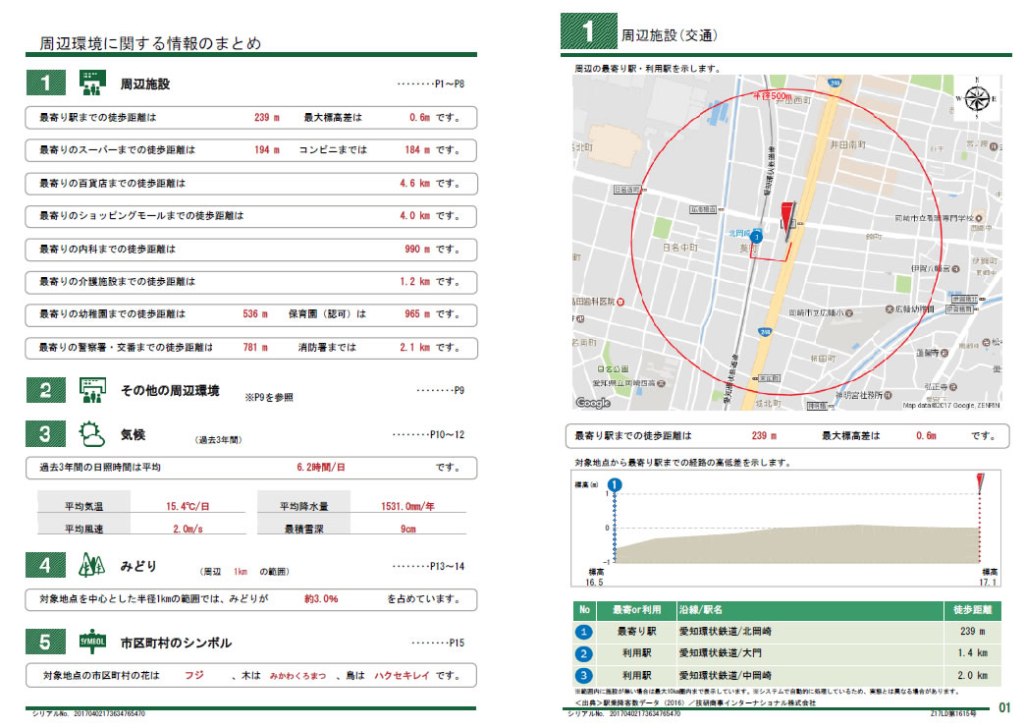Click the 広幡幼稚園 label on the map
This screenshot has width=1024, height=728.
(x=915, y=309)
